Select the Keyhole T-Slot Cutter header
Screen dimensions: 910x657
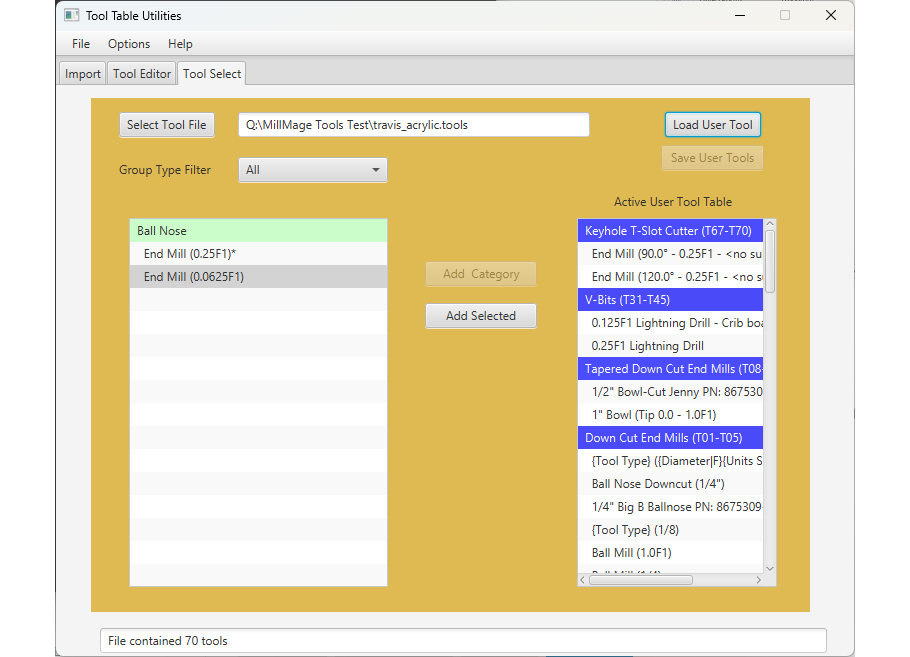[x=668, y=230]
